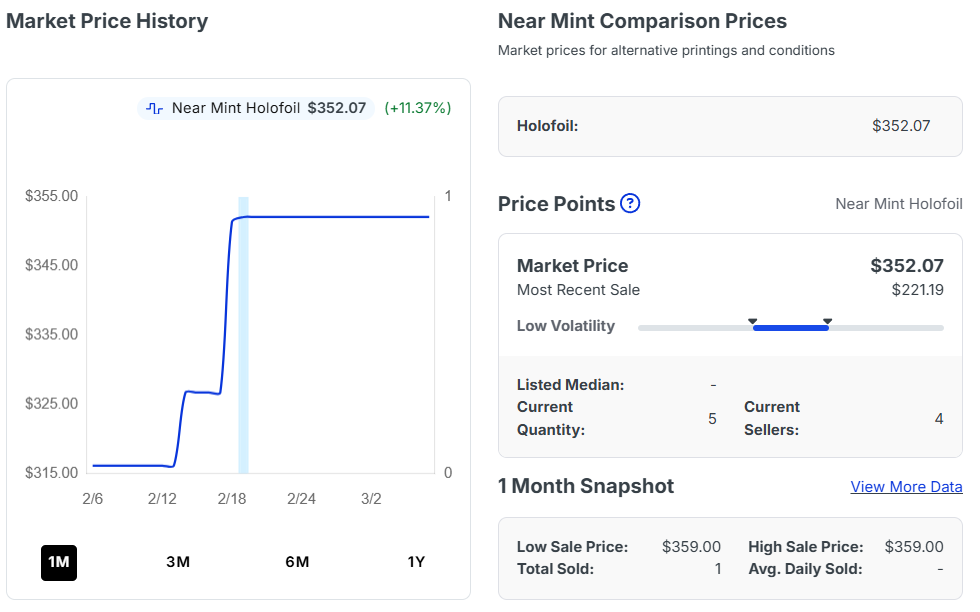Click the Market Price History heading
This screenshot has height=612, width=980.
[107, 21]
